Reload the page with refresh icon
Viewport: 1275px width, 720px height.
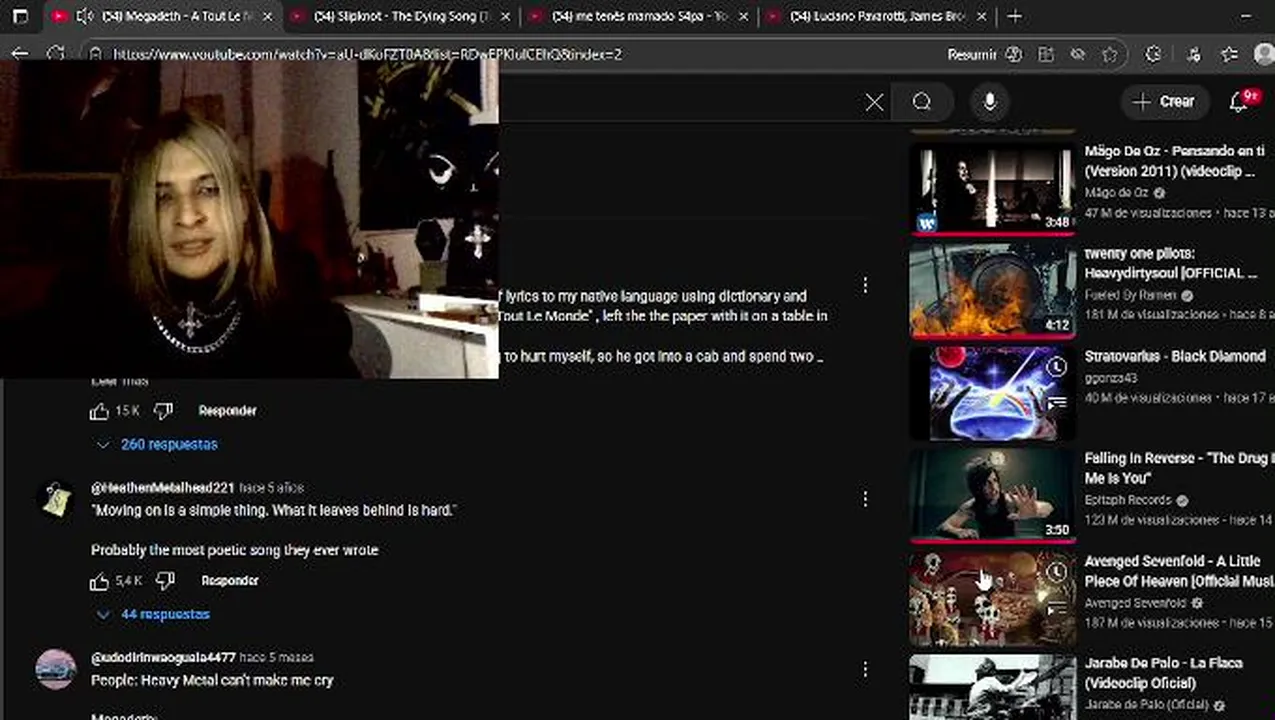(x=56, y=54)
